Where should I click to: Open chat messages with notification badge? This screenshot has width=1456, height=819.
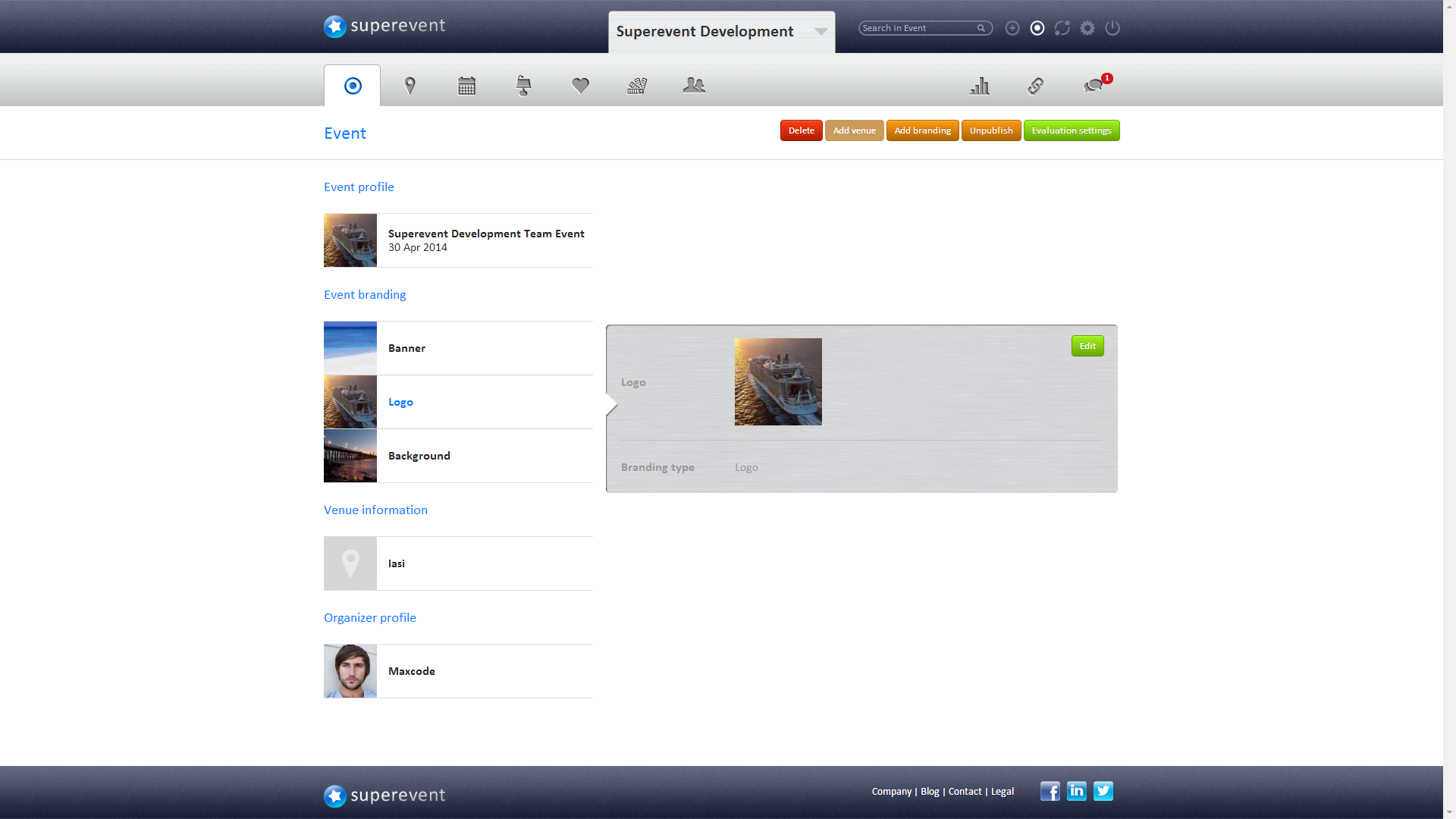[x=1093, y=86]
